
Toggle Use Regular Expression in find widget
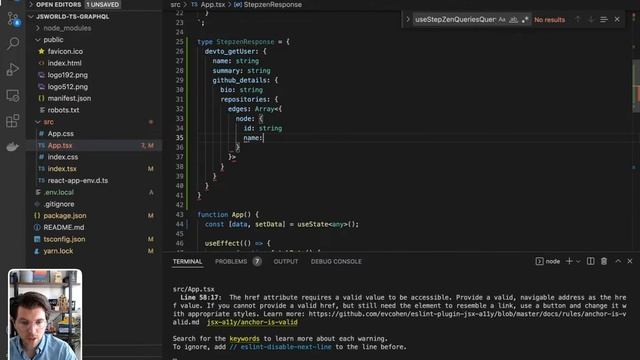click(x=525, y=20)
